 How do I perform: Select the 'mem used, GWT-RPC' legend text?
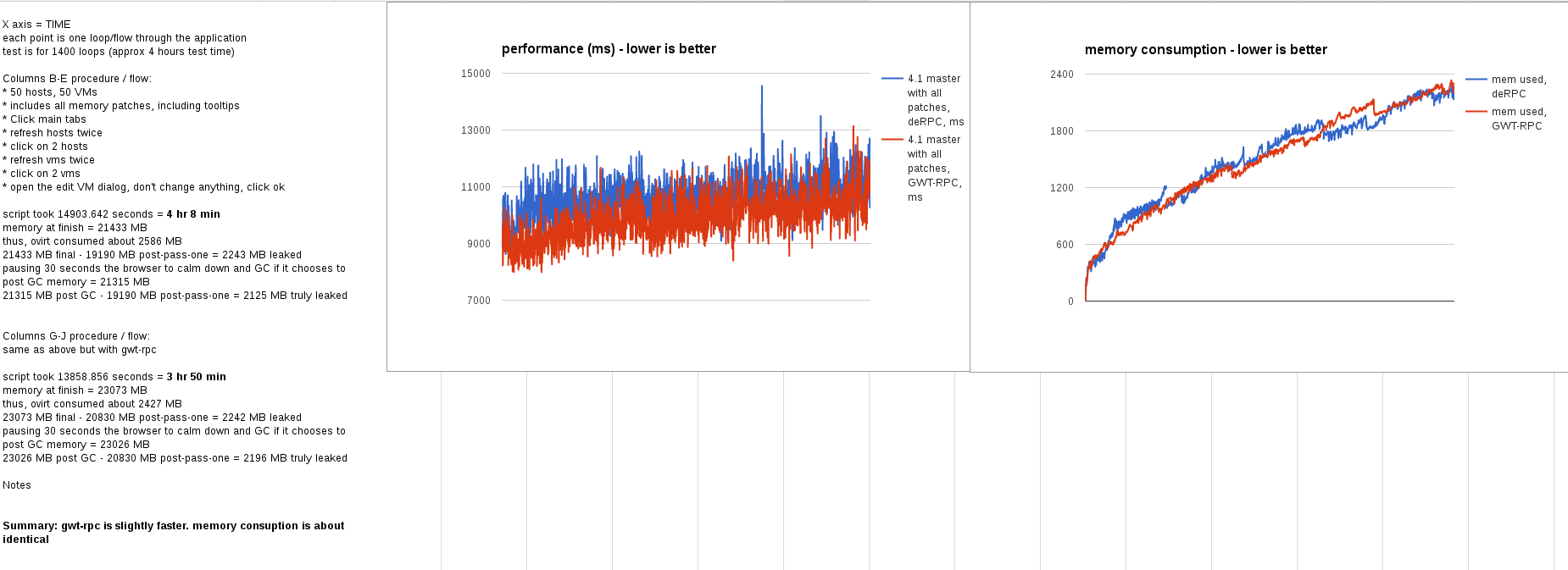coord(1518,119)
